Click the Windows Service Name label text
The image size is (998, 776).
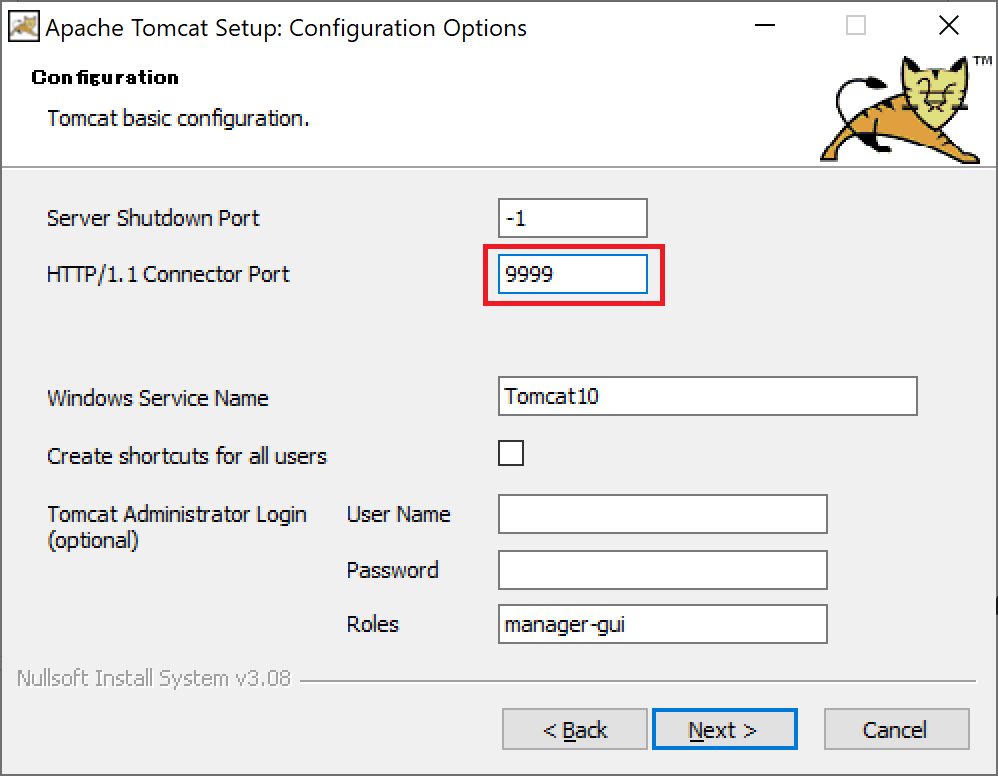157,398
